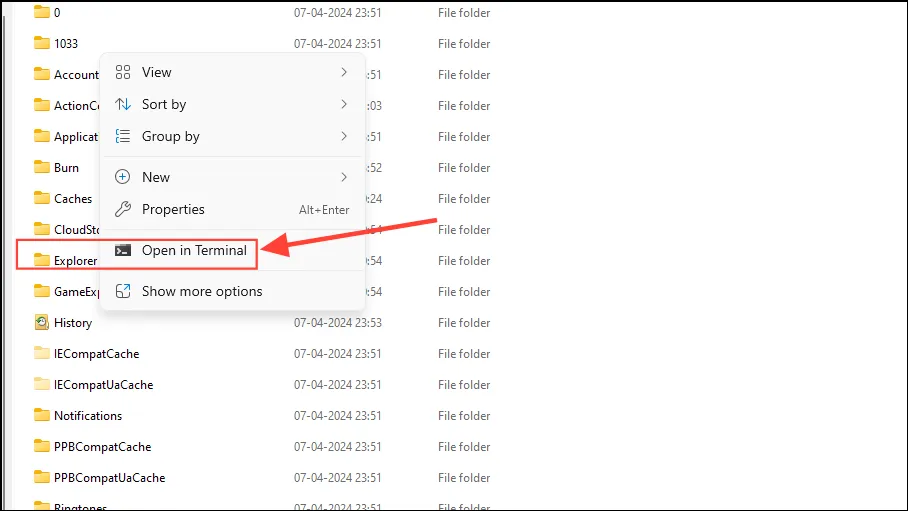908x511 pixels.
Task: Open the Group by submenu
Action: tap(232, 136)
